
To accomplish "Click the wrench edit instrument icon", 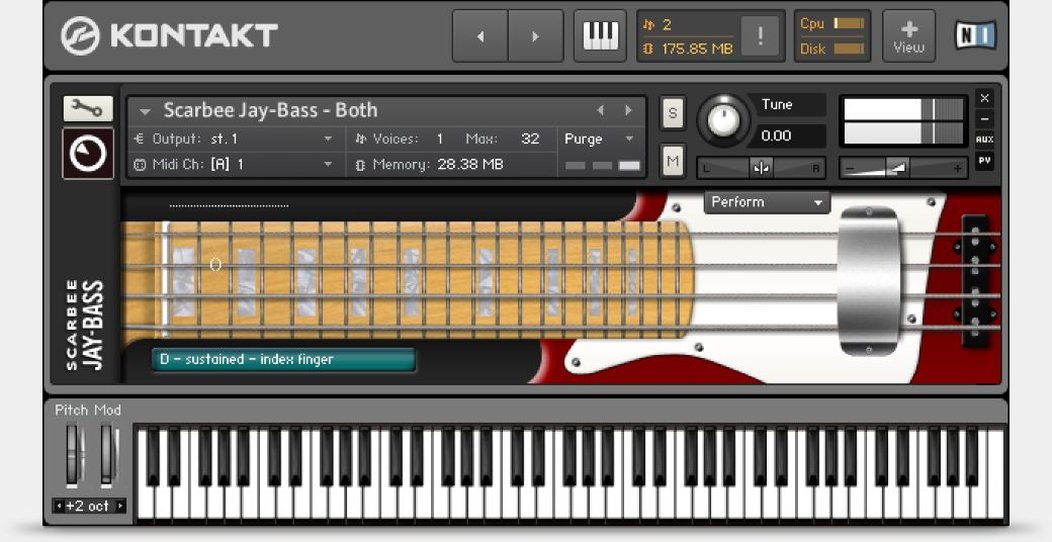I will 88,108.
